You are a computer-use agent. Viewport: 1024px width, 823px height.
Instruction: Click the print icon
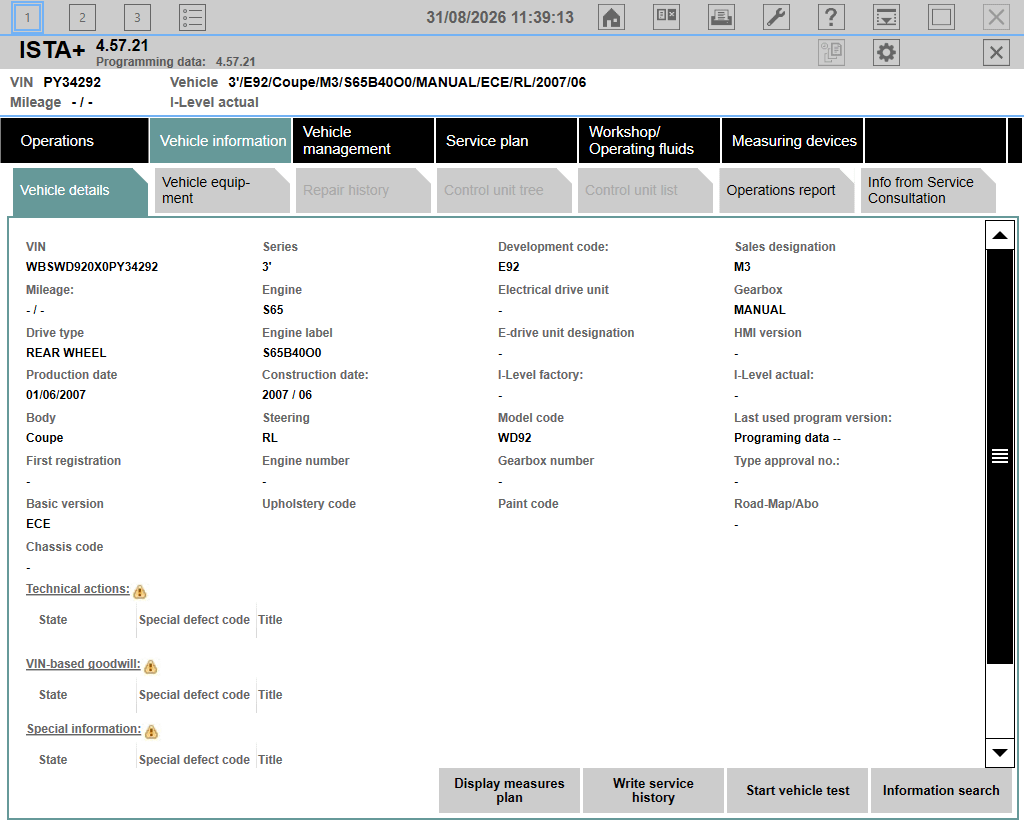tap(722, 18)
